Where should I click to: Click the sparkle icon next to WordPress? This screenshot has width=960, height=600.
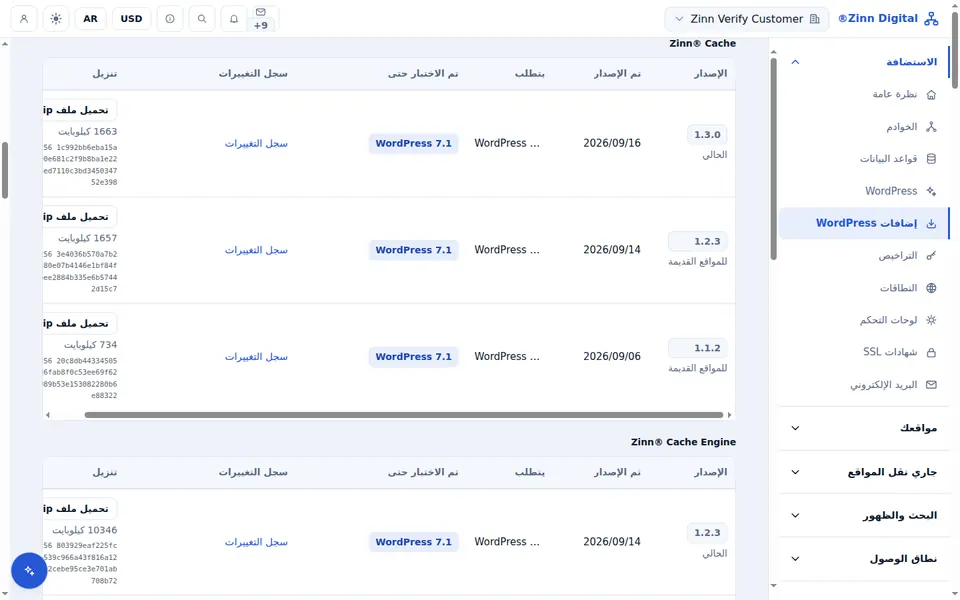(931, 191)
